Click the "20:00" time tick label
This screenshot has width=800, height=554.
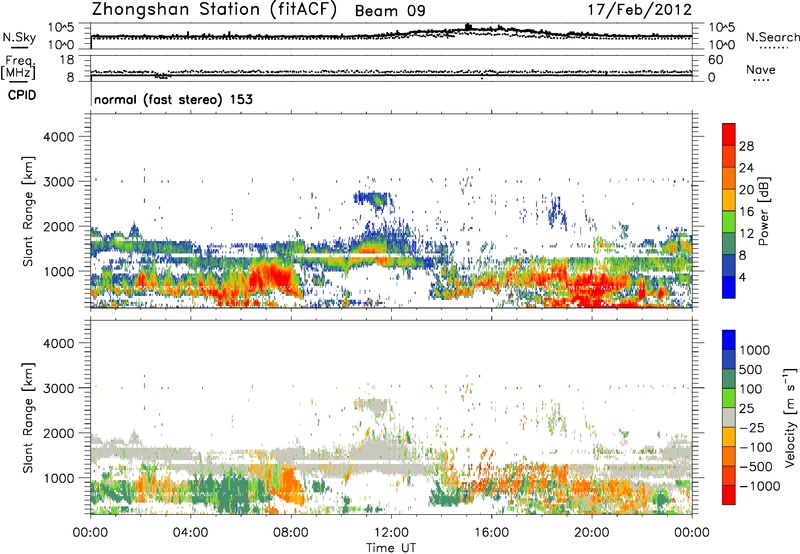coord(592,533)
